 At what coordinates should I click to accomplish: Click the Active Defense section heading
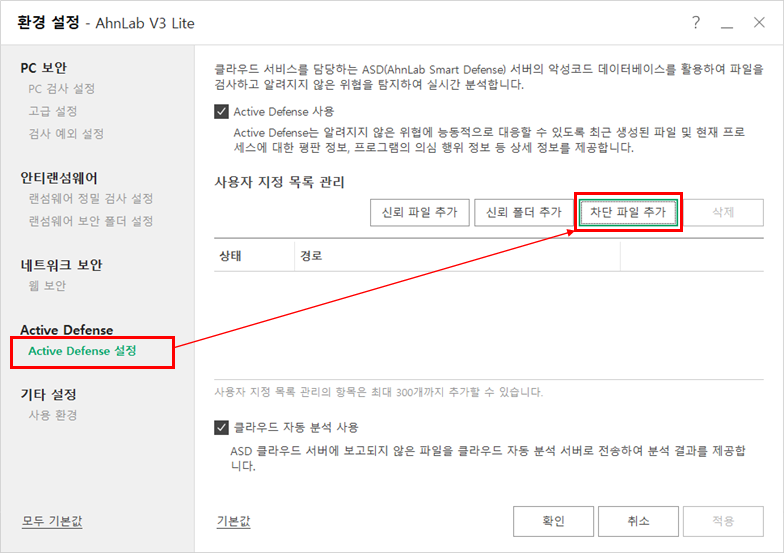[66, 330]
